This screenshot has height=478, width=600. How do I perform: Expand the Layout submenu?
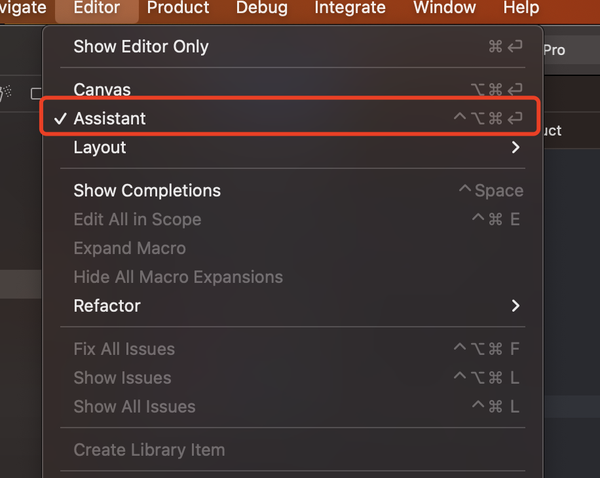(100, 147)
